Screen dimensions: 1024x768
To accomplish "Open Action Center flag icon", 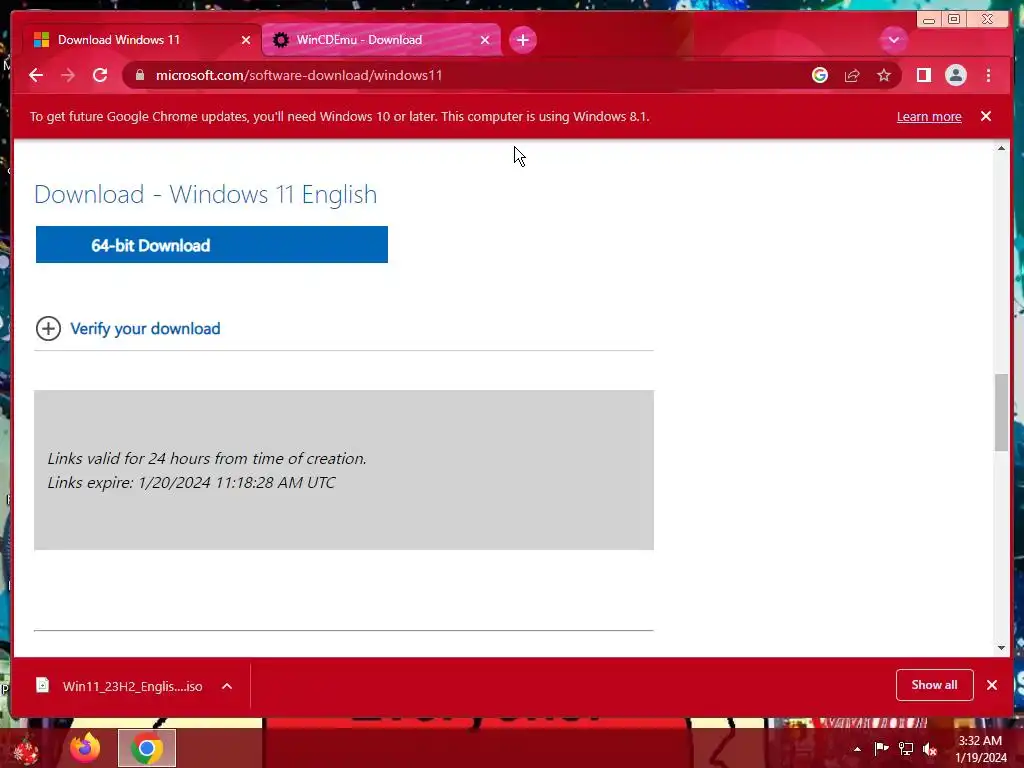I will coord(881,748).
